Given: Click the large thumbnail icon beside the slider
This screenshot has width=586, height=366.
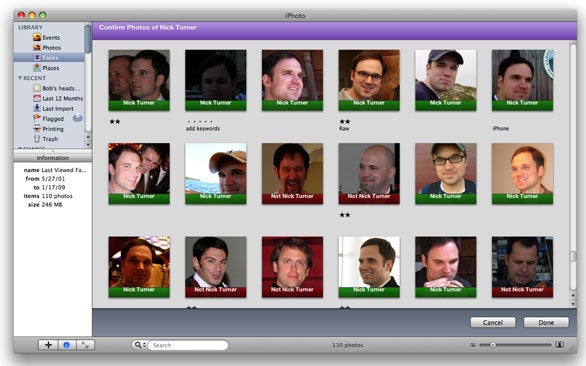Looking at the screenshot, I should pyautogui.click(x=559, y=345).
